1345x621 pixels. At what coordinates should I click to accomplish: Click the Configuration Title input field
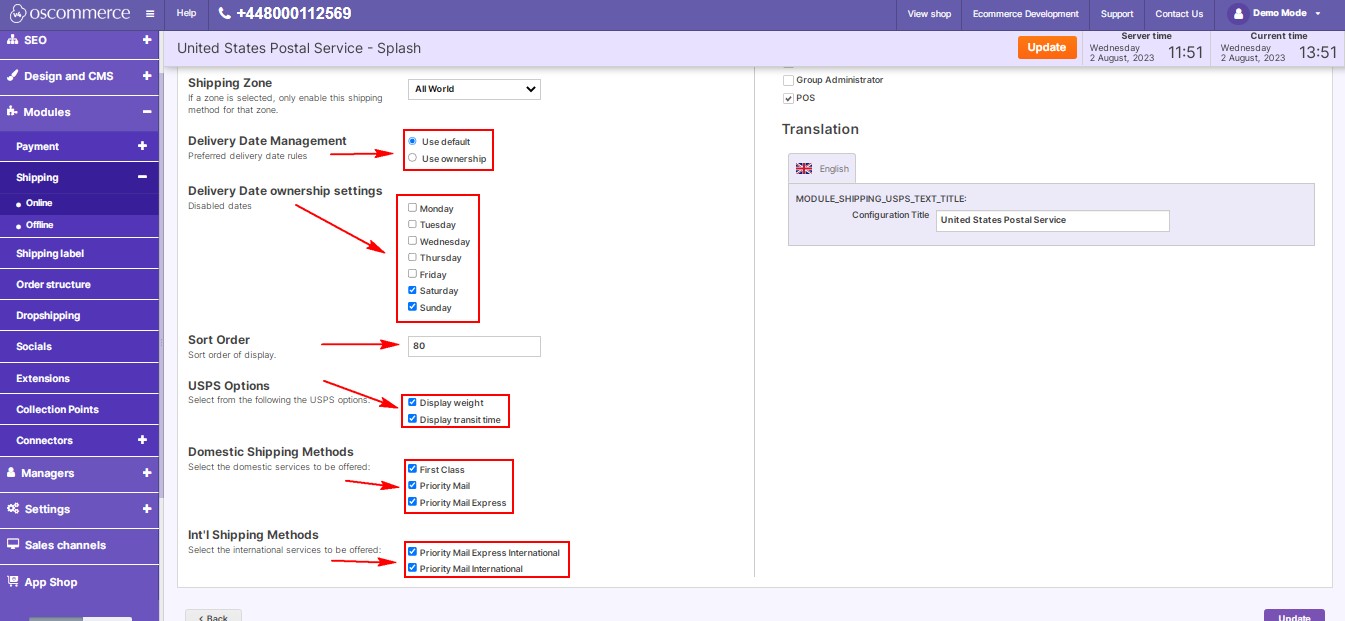click(1053, 220)
